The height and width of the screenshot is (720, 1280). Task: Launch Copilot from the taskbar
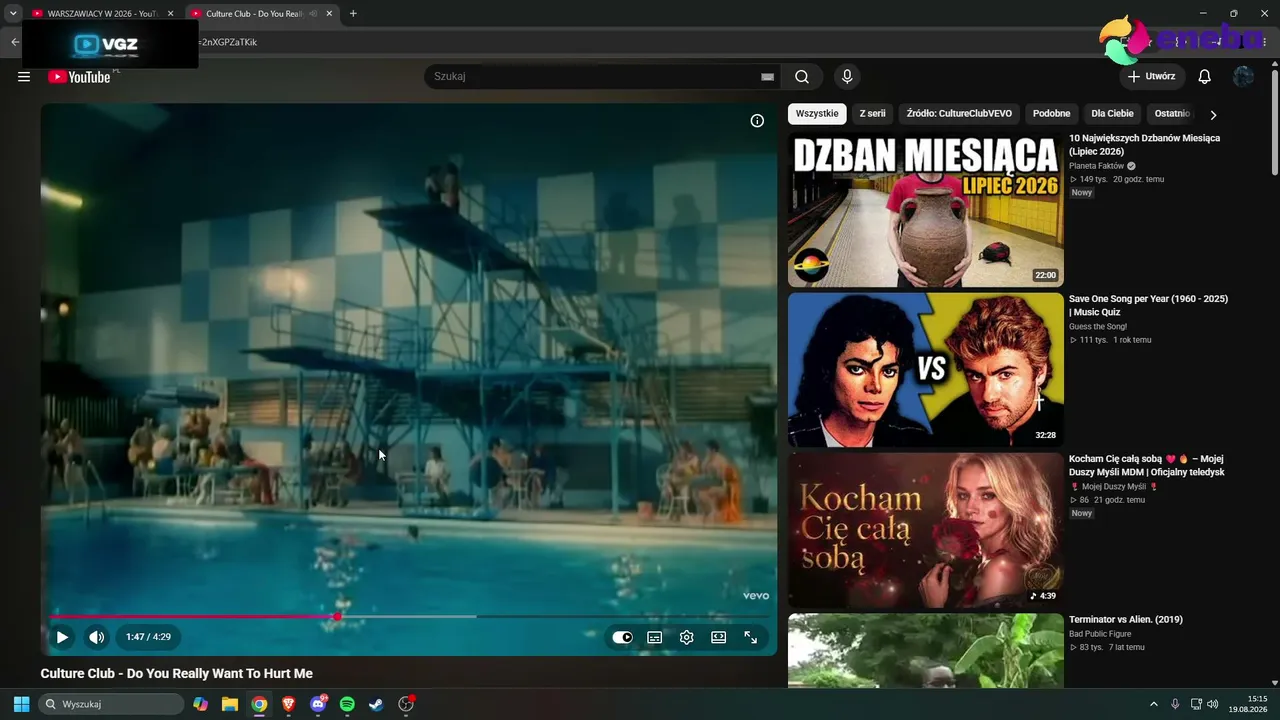click(201, 704)
